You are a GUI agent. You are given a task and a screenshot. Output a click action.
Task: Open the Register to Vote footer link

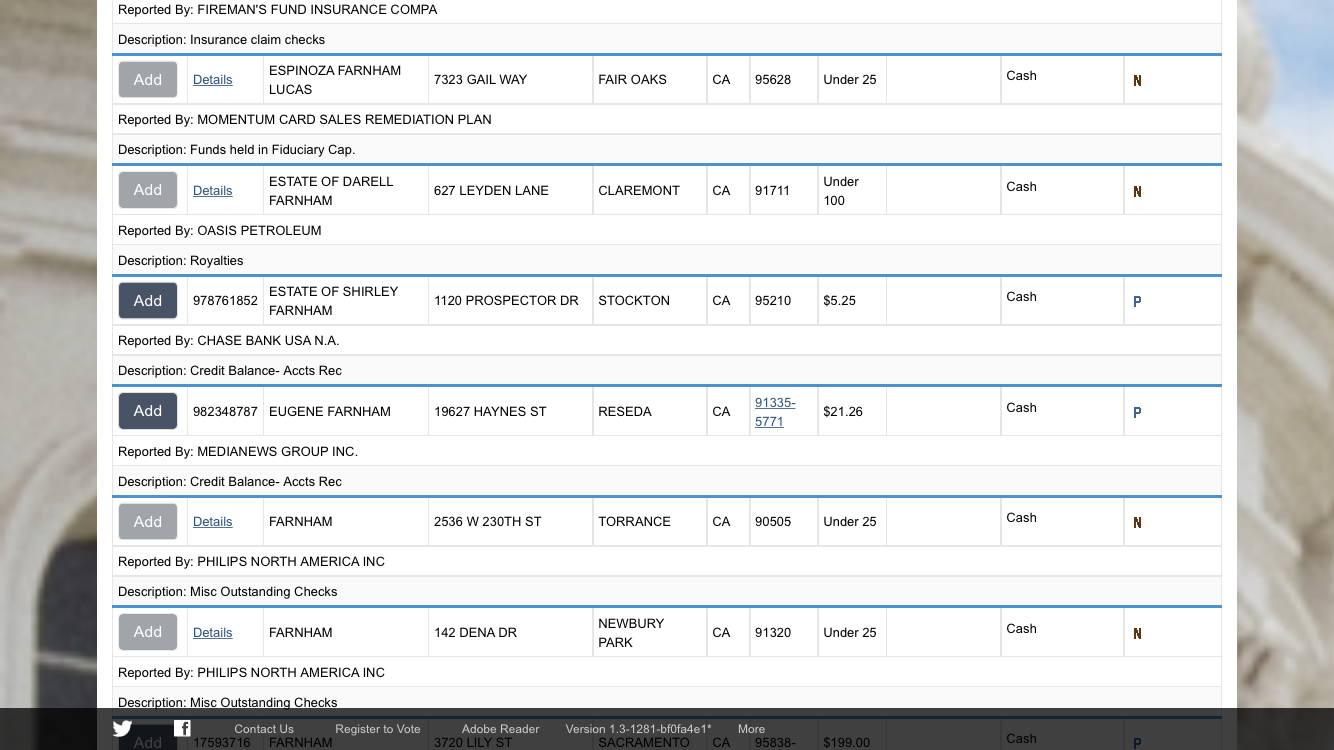click(378, 729)
